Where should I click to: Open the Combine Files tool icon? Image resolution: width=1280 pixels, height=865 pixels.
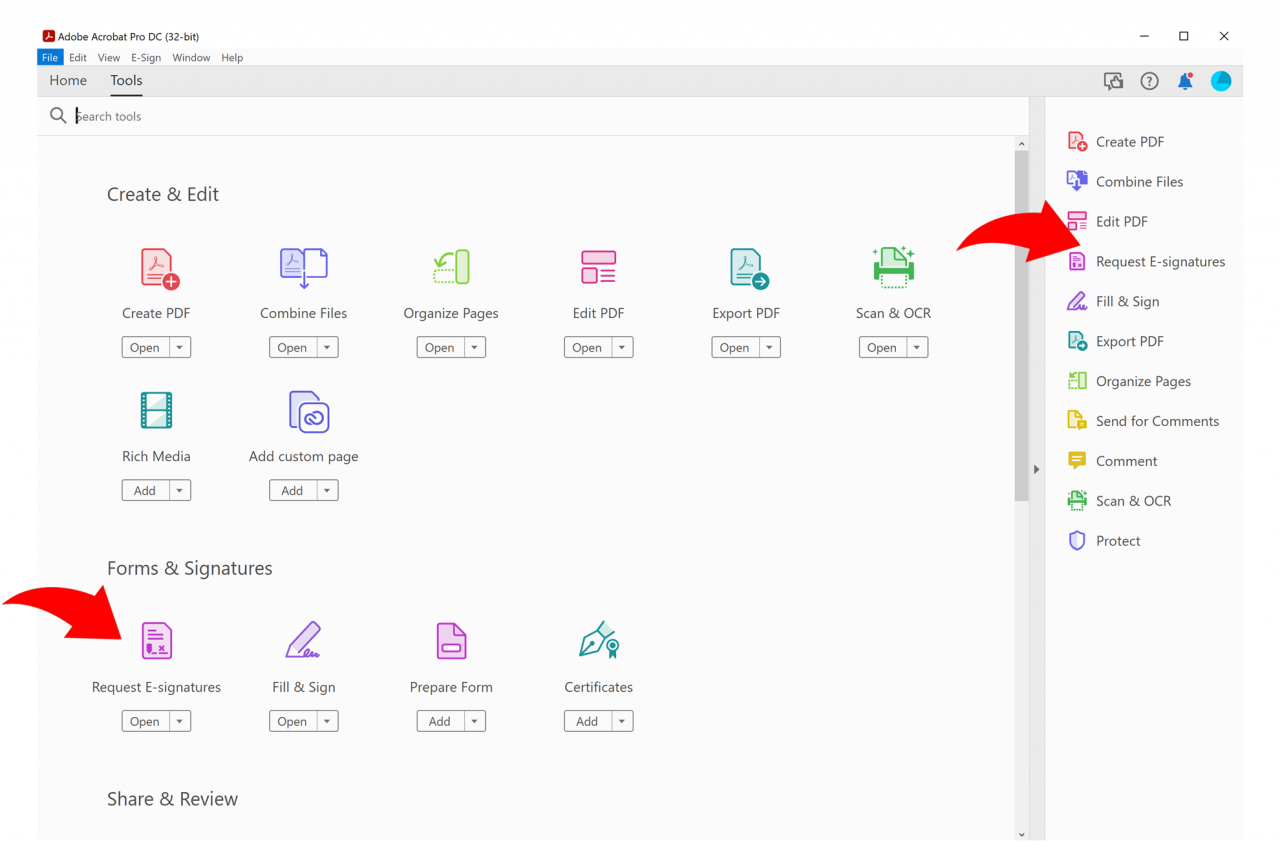coord(303,267)
